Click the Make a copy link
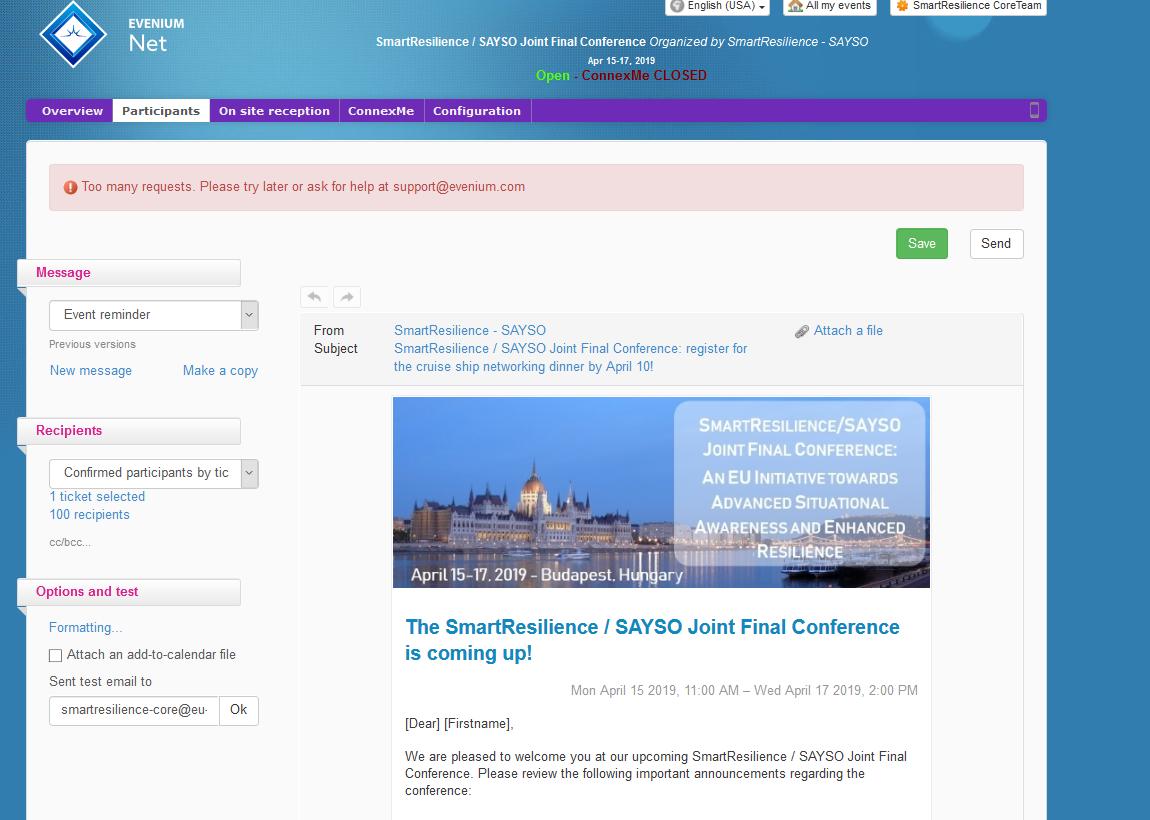The width and height of the screenshot is (1150, 820). (220, 371)
